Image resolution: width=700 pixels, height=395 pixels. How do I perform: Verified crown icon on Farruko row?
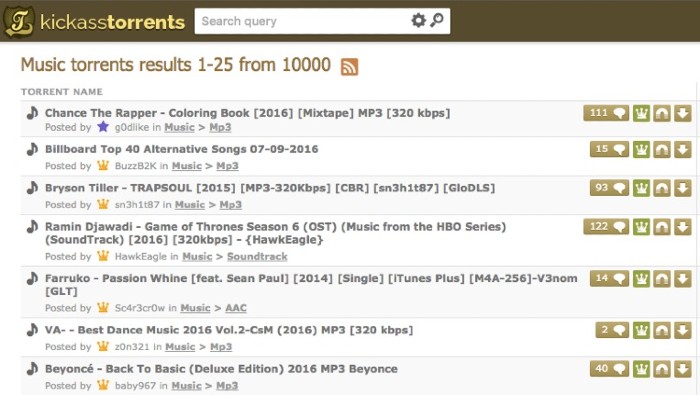pos(641,279)
